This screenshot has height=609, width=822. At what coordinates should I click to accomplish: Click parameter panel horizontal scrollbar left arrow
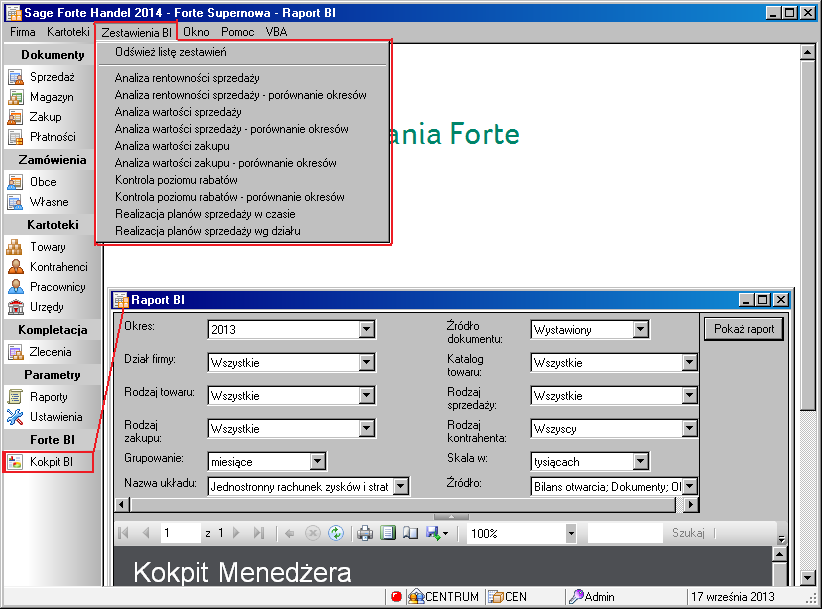tap(122, 505)
